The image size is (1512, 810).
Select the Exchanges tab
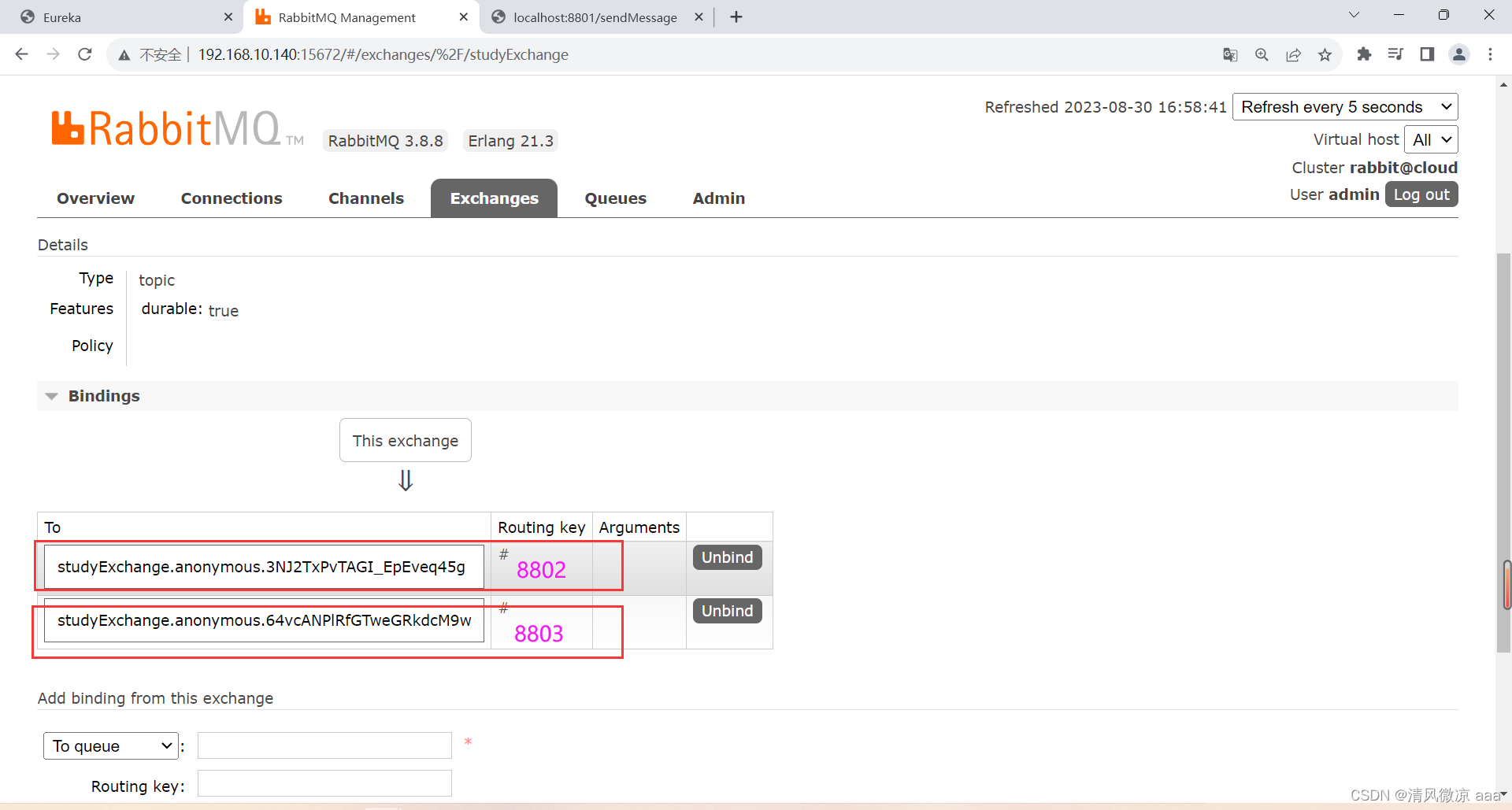tap(495, 198)
